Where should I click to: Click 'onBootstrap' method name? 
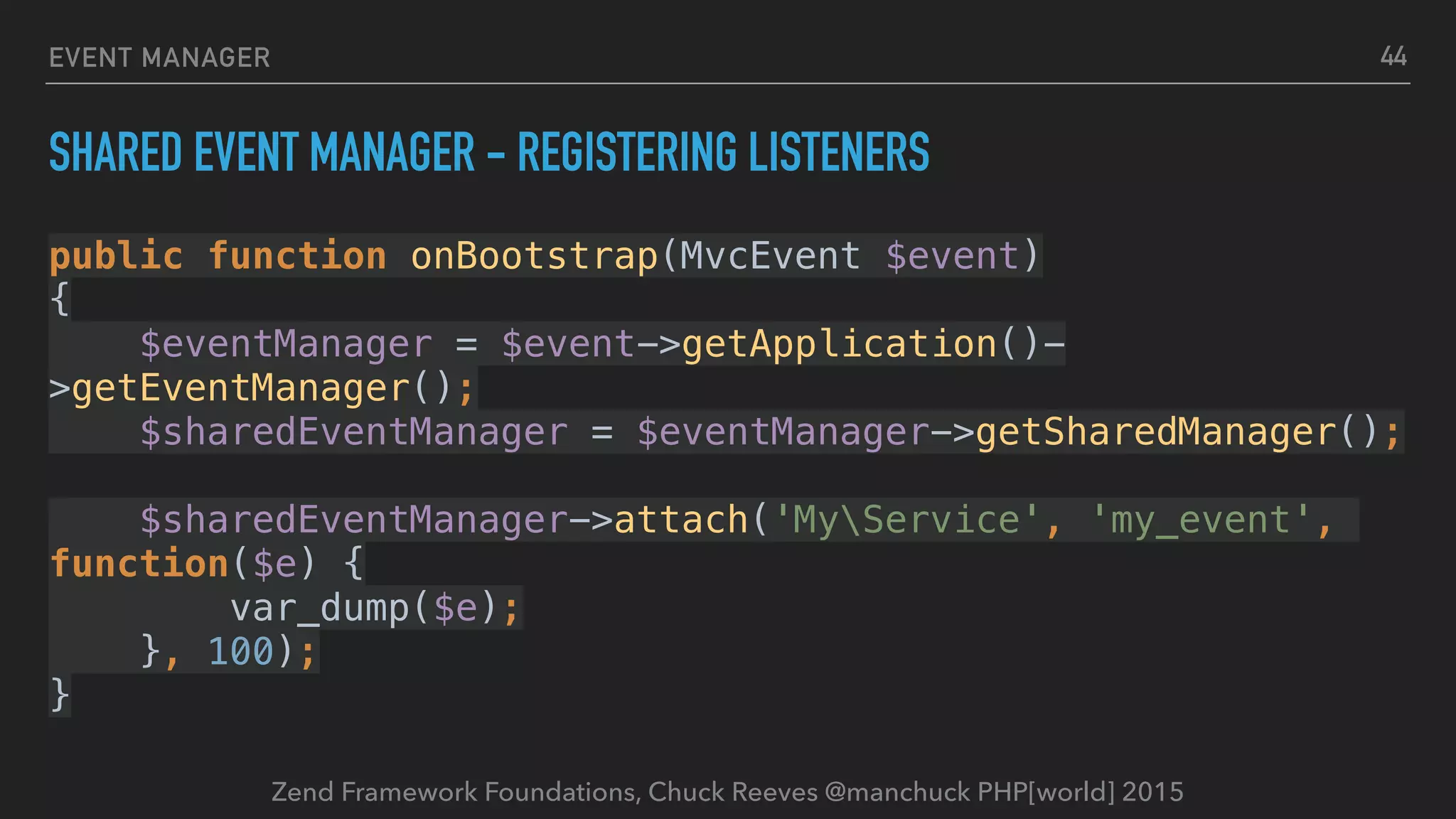535,255
